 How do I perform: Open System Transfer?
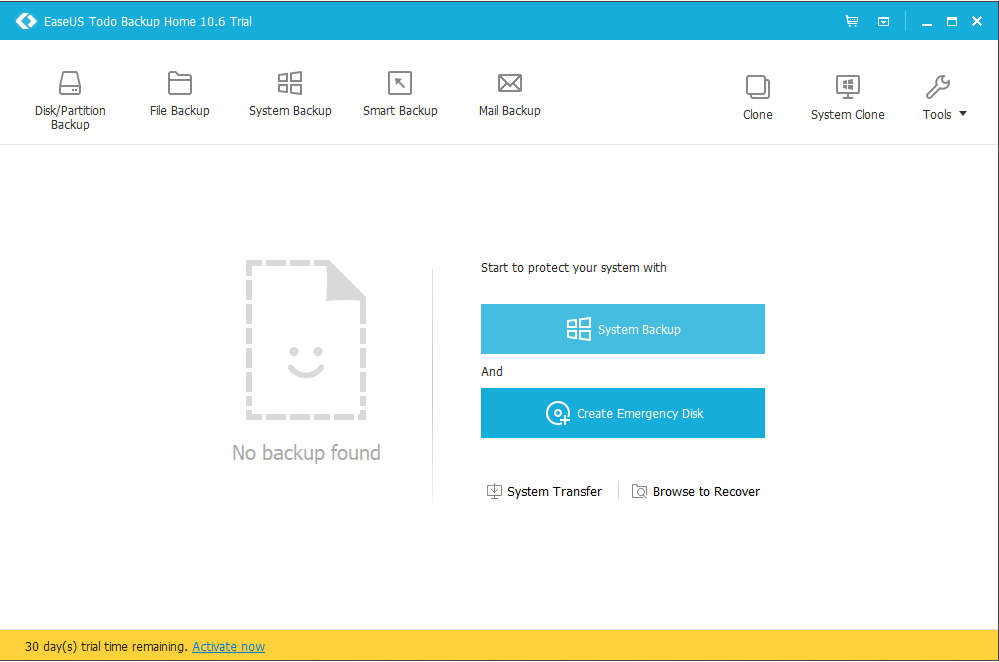coord(544,491)
